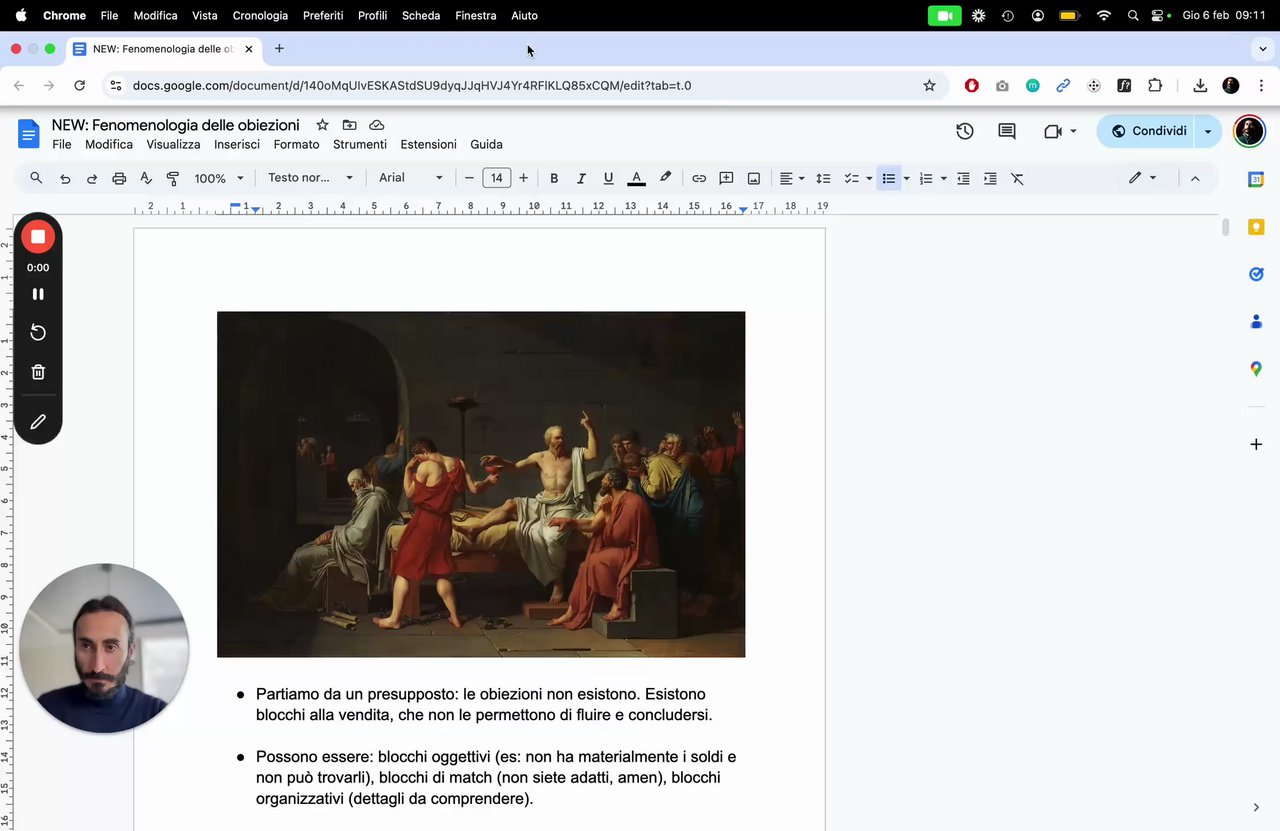
Task: Add a comment from the toolbar
Action: tap(726, 178)
